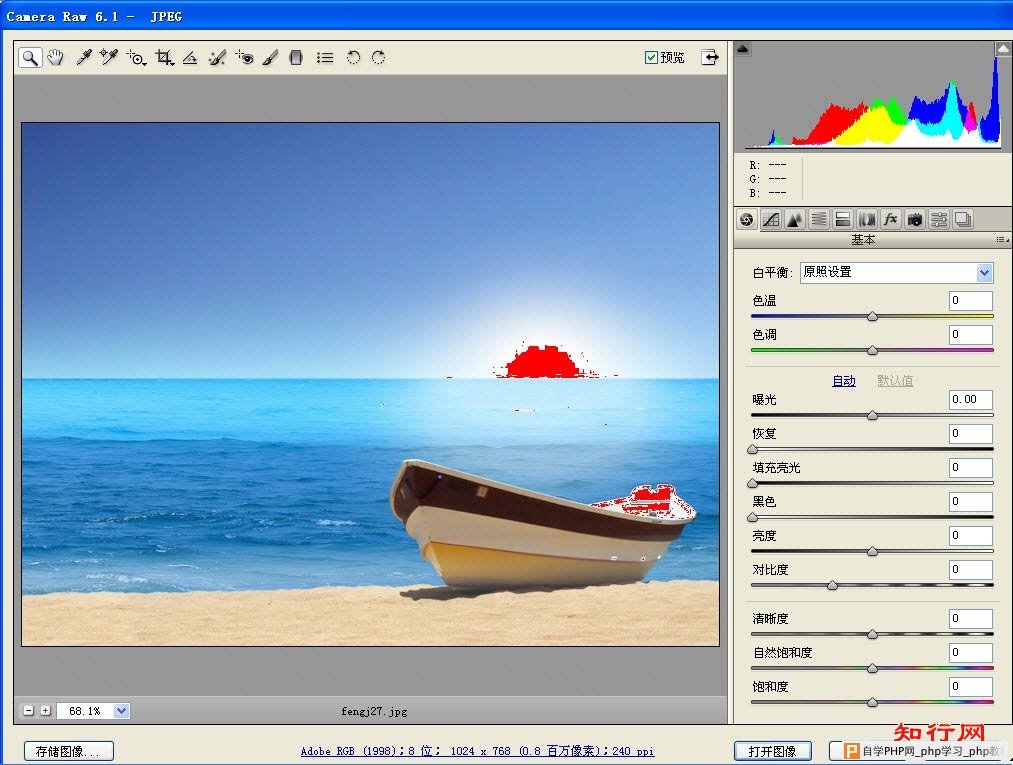The image size is (1013, 765).
Task: Toggle shadow clipping warning in histogram
Action: [x=743, y=48]
